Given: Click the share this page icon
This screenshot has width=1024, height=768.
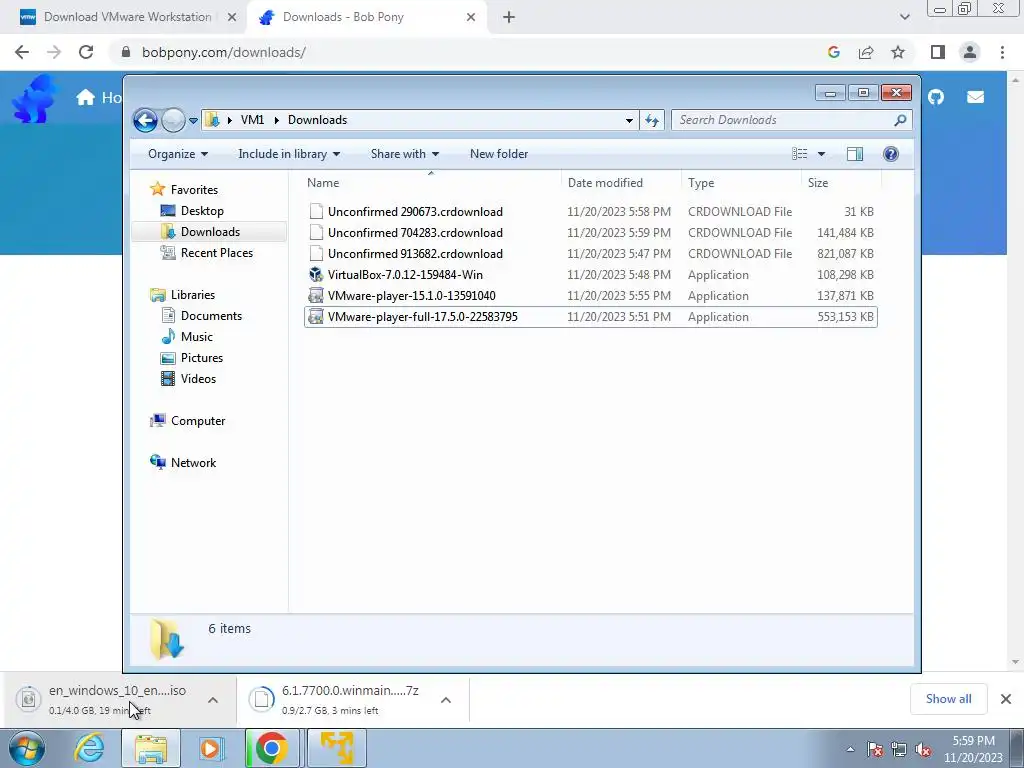Looking at the screenshot, I should (x=866, y=52).
